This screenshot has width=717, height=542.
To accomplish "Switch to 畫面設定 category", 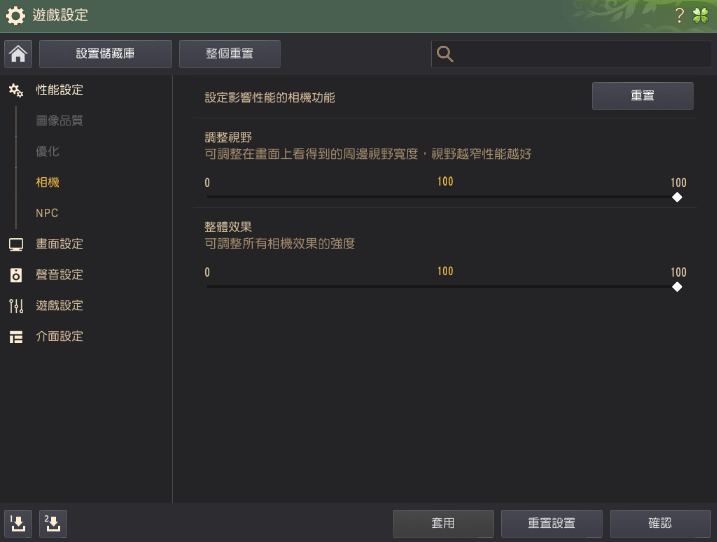I will pos(59,244).
